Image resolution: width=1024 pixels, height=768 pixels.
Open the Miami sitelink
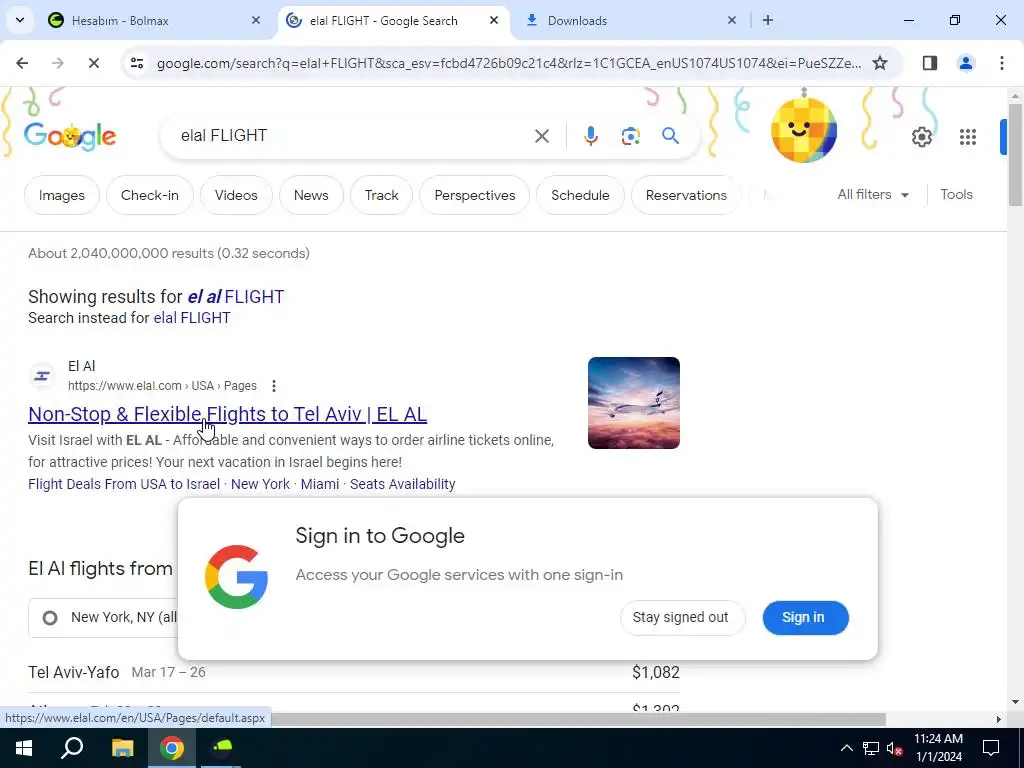pos(319,484)
